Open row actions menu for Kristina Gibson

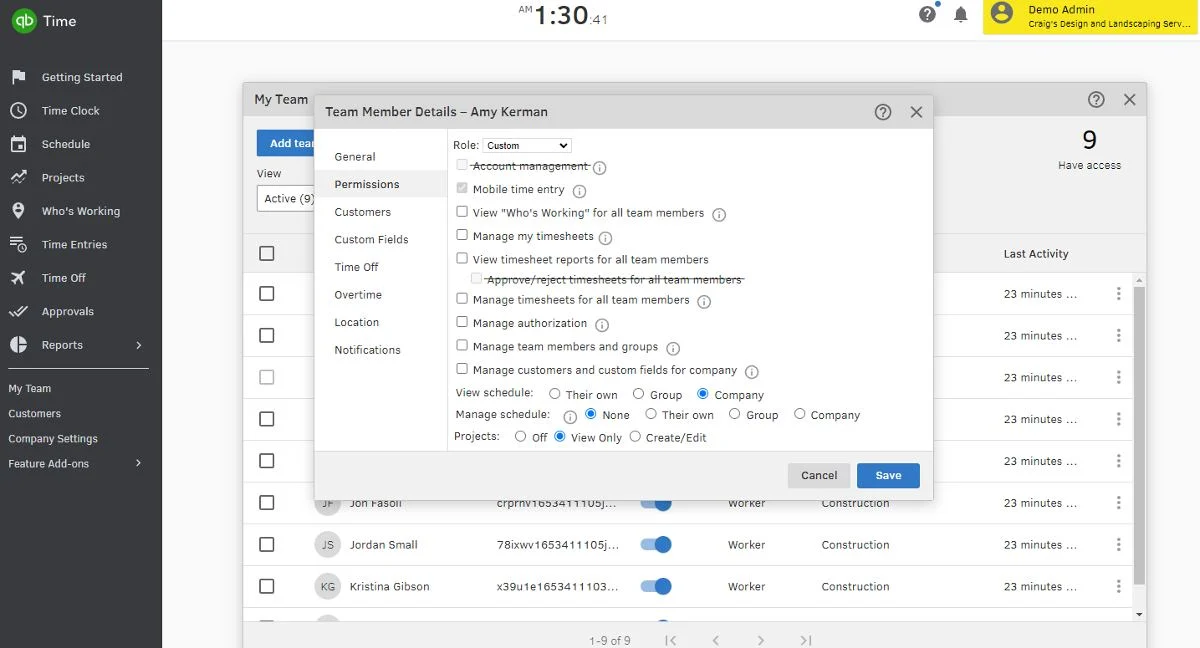[1119, 587]
